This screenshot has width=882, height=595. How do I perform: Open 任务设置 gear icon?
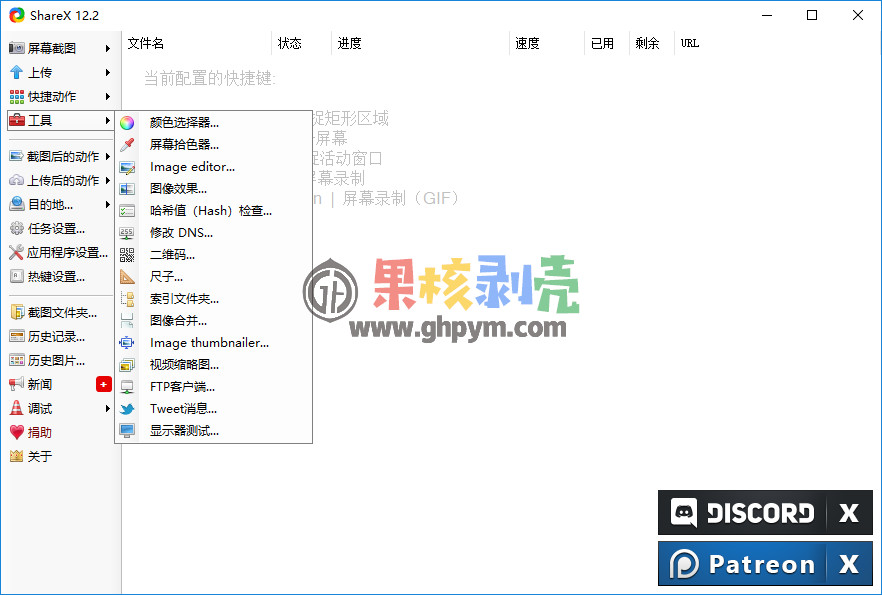(17, 228)
